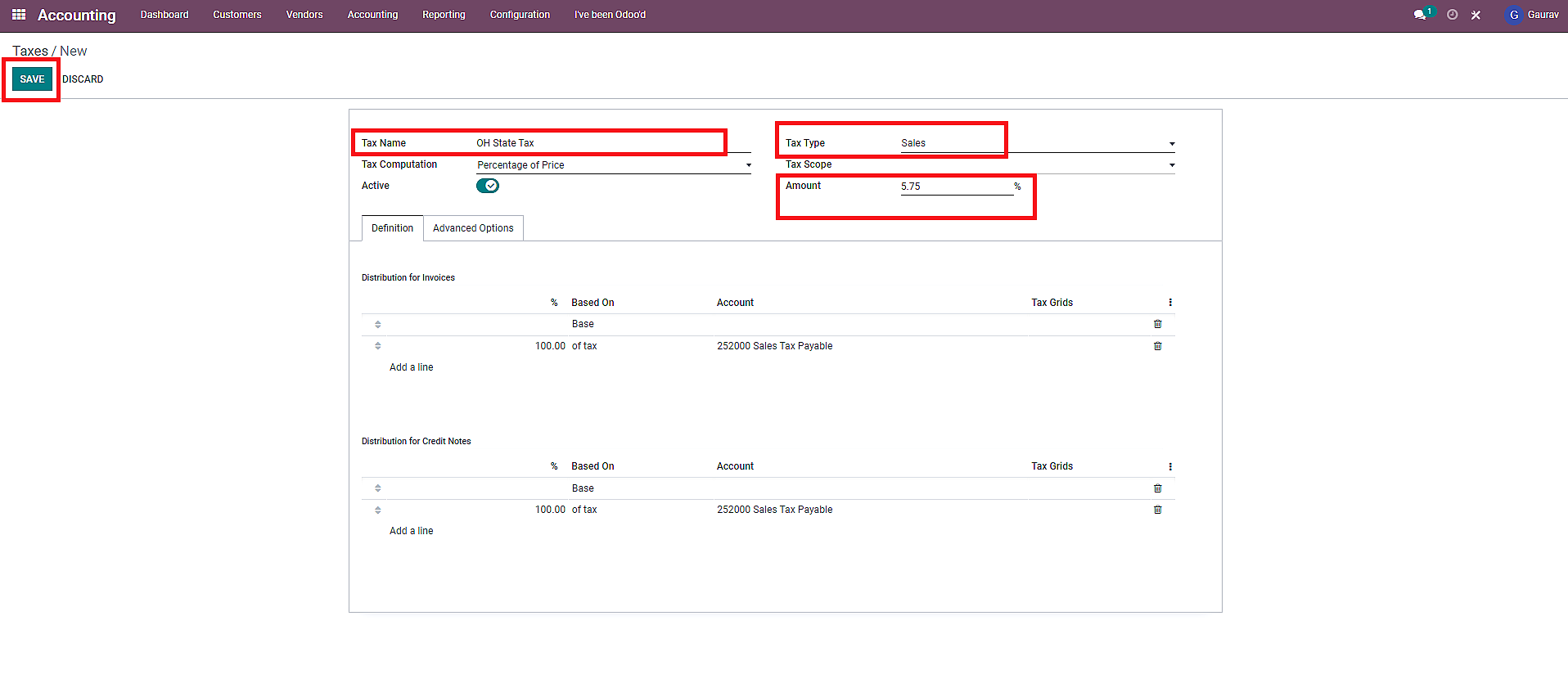
Task: Click Account column header in Invoices table
Action: [735, 303]
